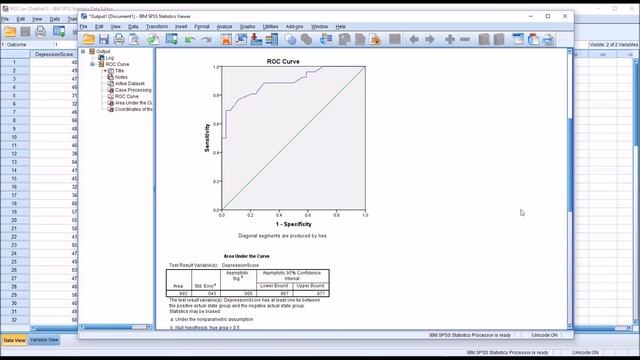This screenshot has height=360, width=640.
Task: Click the Go to Data icon
Action: click(226, 39)
